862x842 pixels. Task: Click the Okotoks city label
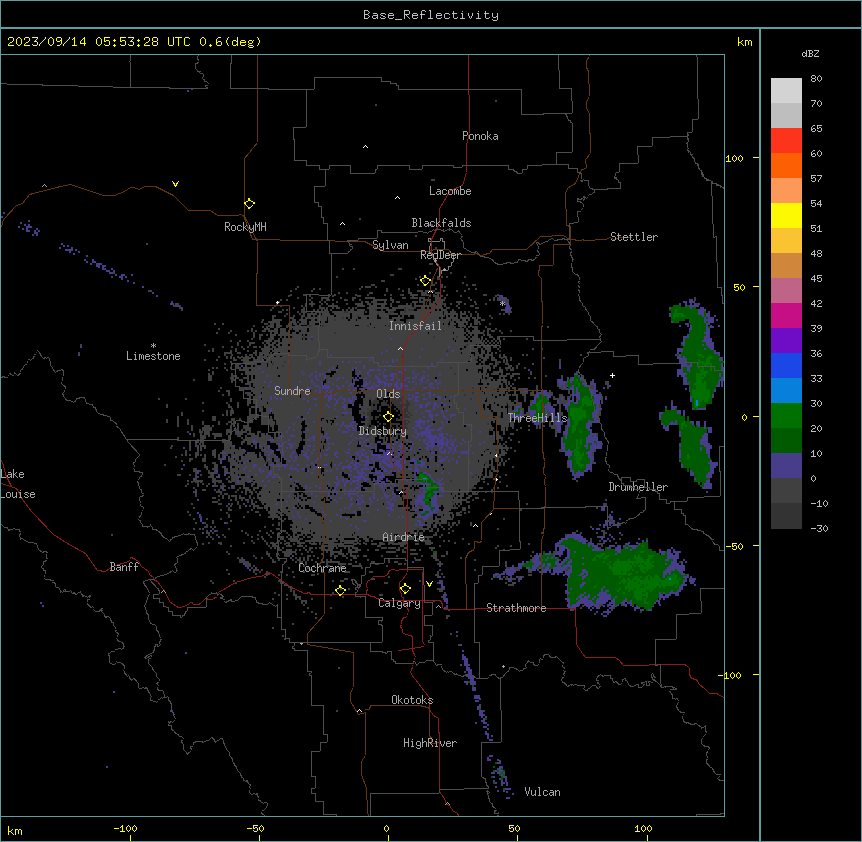pyautogui.click(x=412, y=700)
